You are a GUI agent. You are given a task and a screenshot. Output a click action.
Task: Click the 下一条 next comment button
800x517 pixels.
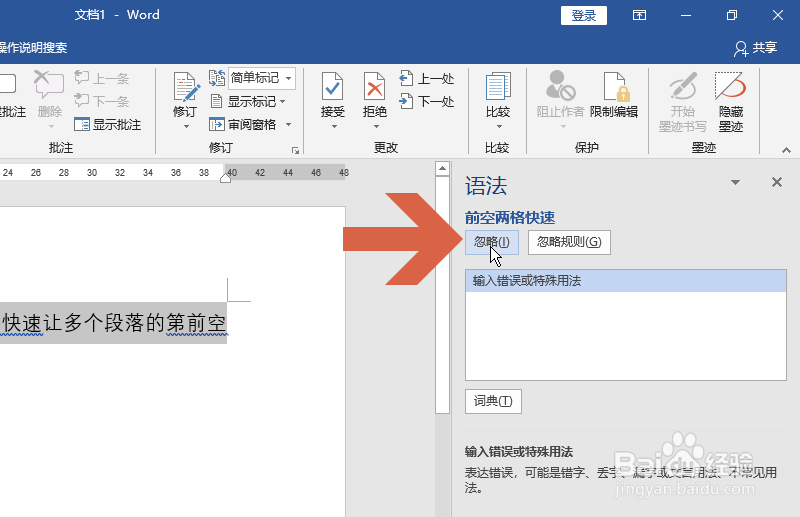click(x=102, y=101)
